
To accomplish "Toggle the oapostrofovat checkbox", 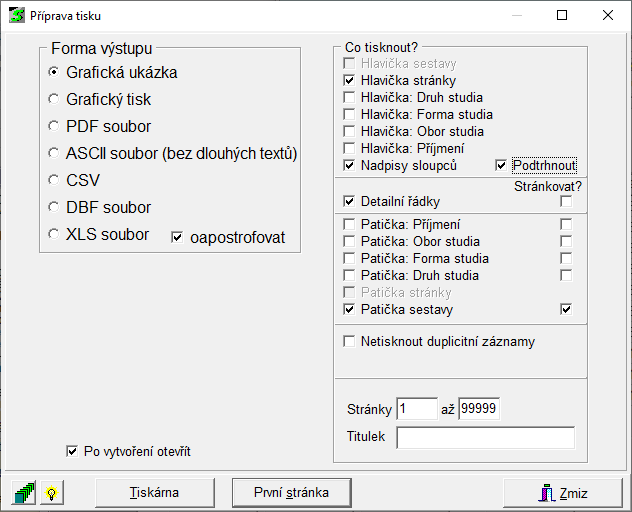I will (x=178, y=238).
